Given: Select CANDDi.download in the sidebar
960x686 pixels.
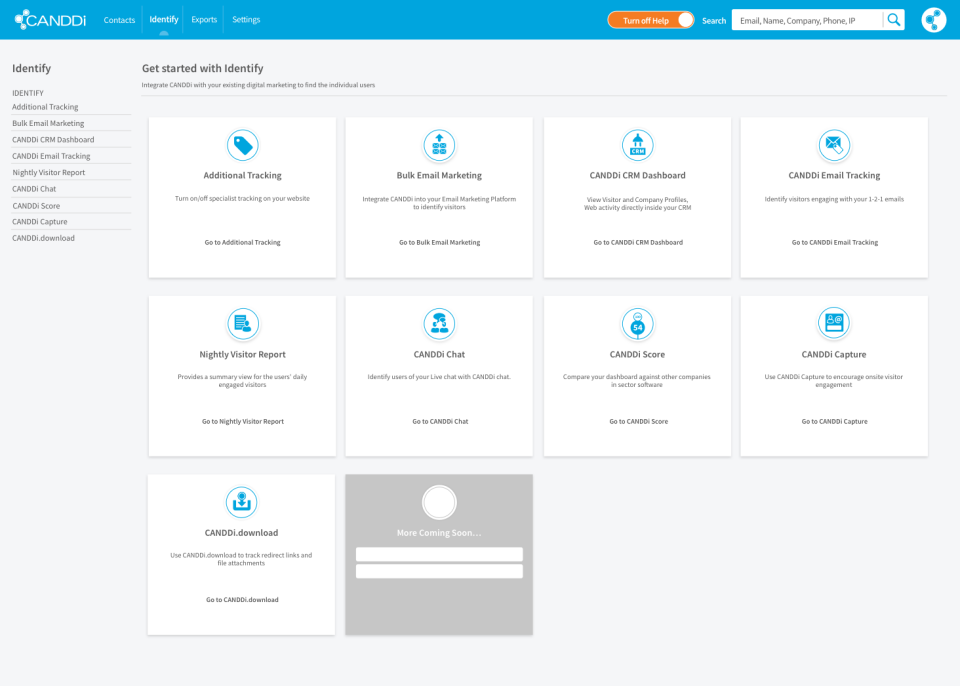Looking at the screenshot, I should coord(43,238).
